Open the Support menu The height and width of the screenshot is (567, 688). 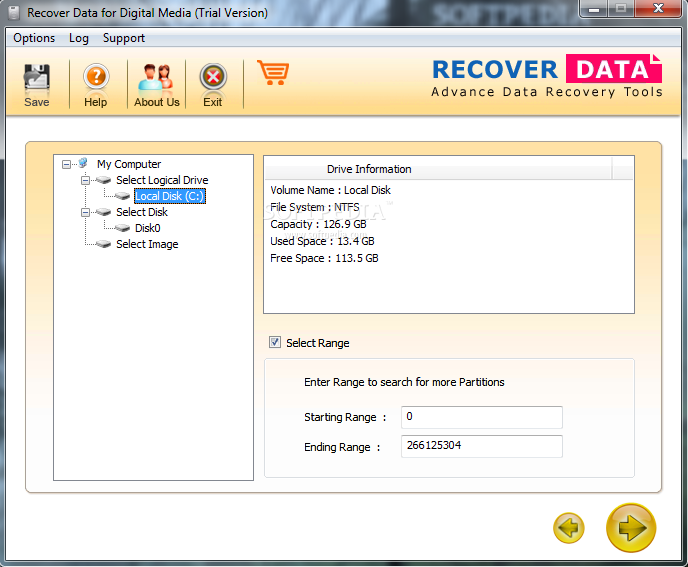click(124, 38)
